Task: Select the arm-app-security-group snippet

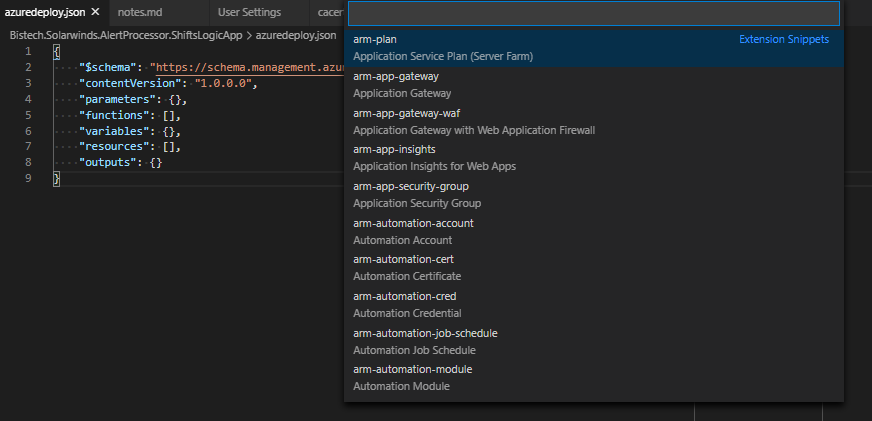Action: pos(593,194)
